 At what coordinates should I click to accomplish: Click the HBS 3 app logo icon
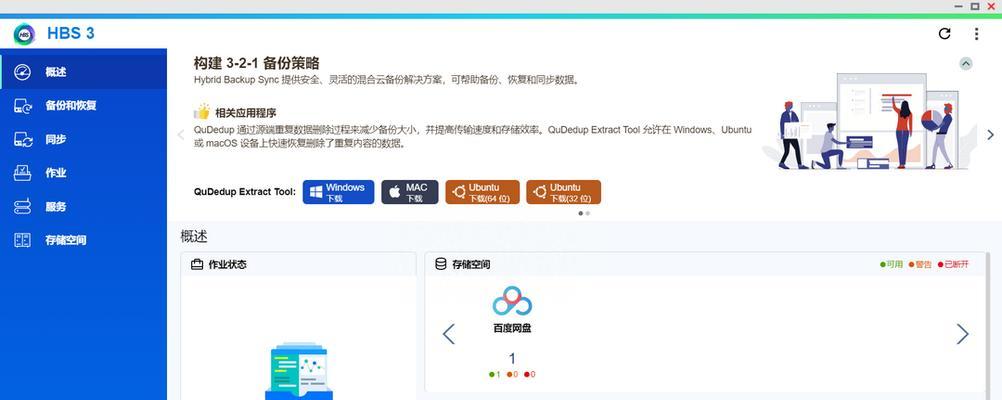point(24,33)
